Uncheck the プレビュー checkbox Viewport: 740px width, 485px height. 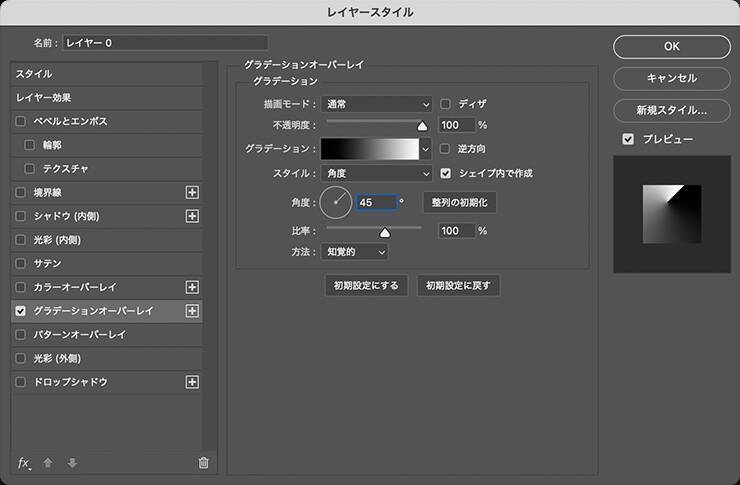click(628, 139)
